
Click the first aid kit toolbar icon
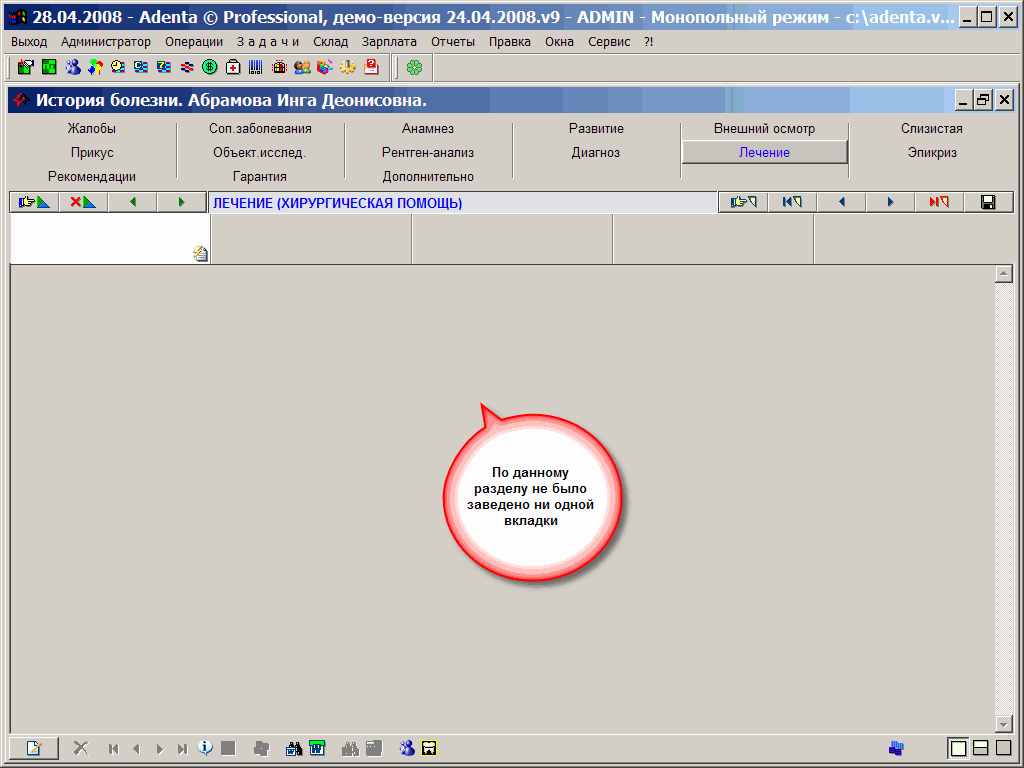point(232,67)
